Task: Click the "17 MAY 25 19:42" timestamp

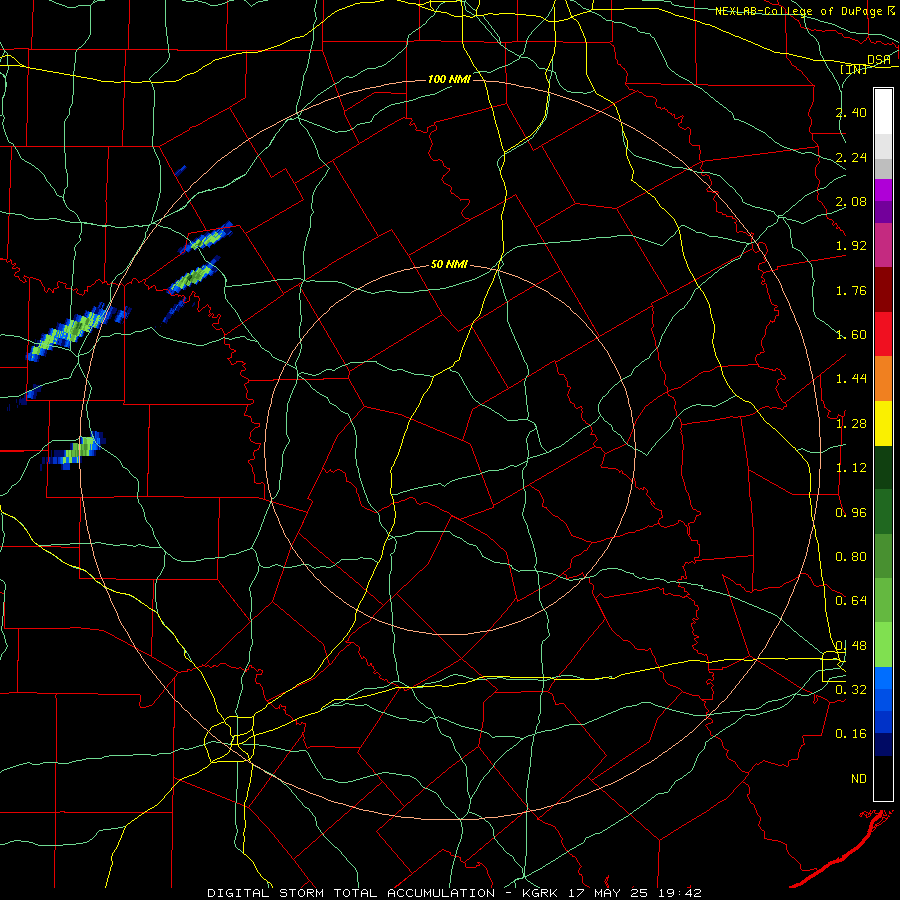Action: pyautogui.click(x=635, y=893)
